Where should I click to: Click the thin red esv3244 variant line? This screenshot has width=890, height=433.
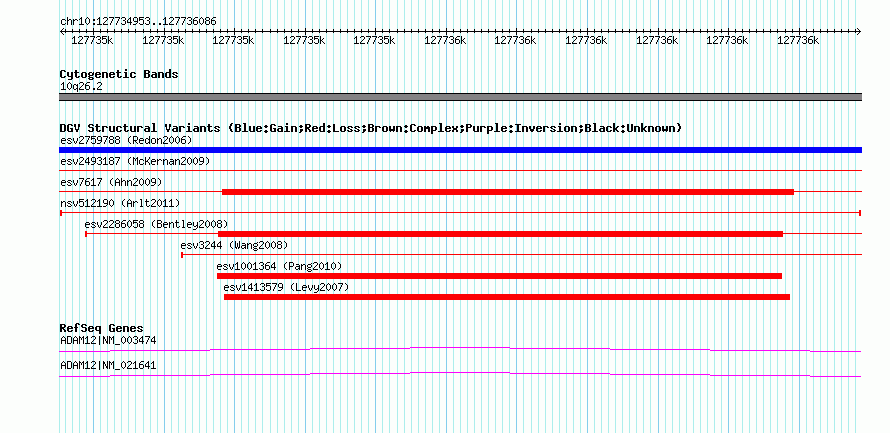point(521,255)
